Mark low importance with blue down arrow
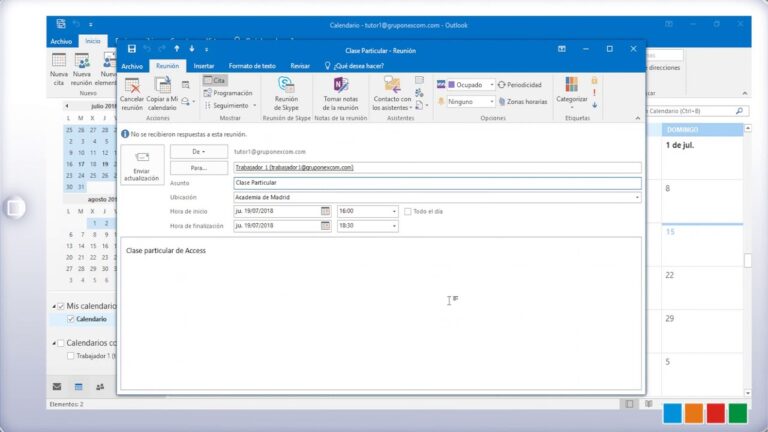Screen dimensions: 768x432 pyautogui.click(x=594, y=105)
